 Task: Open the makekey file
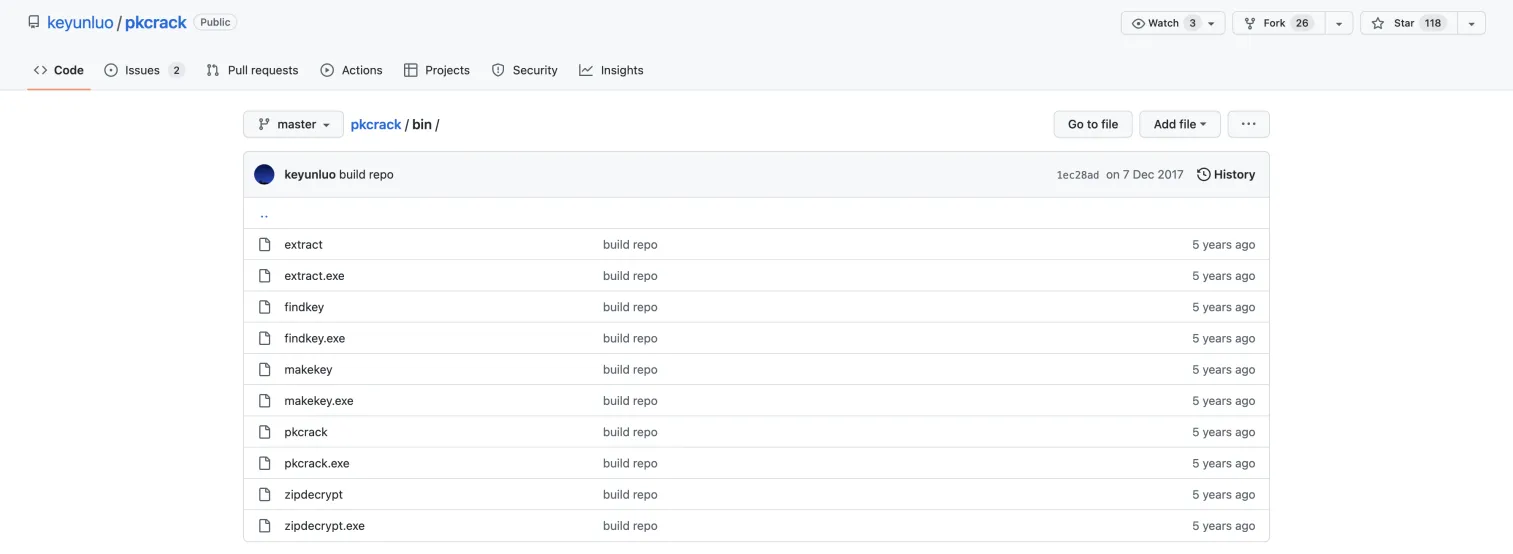click(308, 369)
